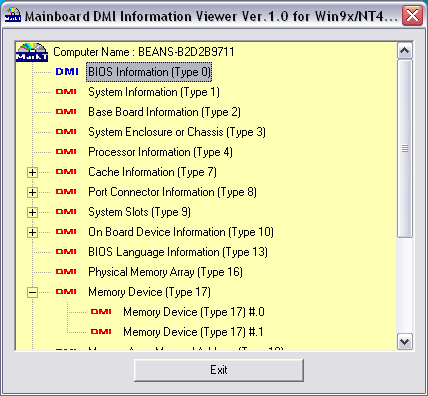
Task: Click the DMI icon for Physical Memory Array
Action: click(66, 272)
